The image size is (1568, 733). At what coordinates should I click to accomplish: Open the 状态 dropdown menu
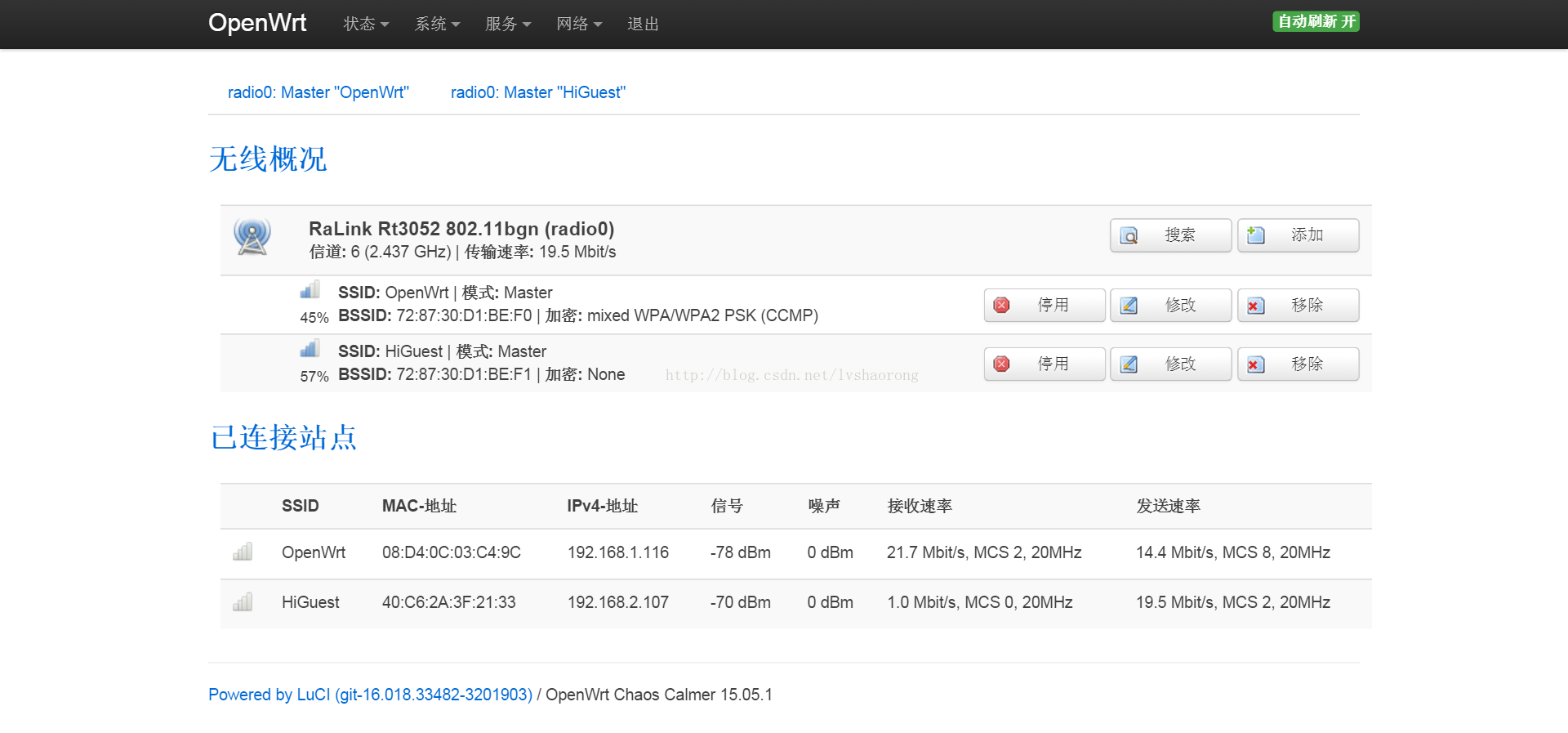pyautogui.click(x=366, y=24)
